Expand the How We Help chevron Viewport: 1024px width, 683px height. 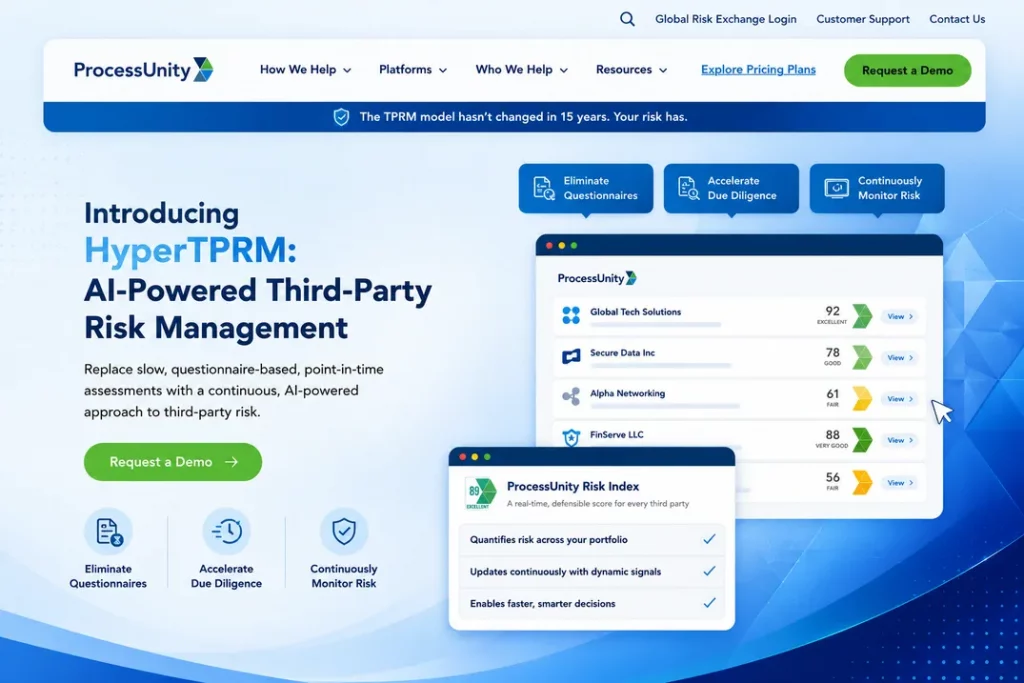347,71
